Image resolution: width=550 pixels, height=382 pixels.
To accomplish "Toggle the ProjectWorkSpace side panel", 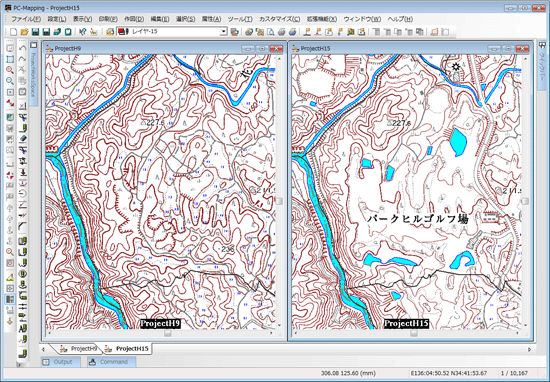I will coord(33,74).
